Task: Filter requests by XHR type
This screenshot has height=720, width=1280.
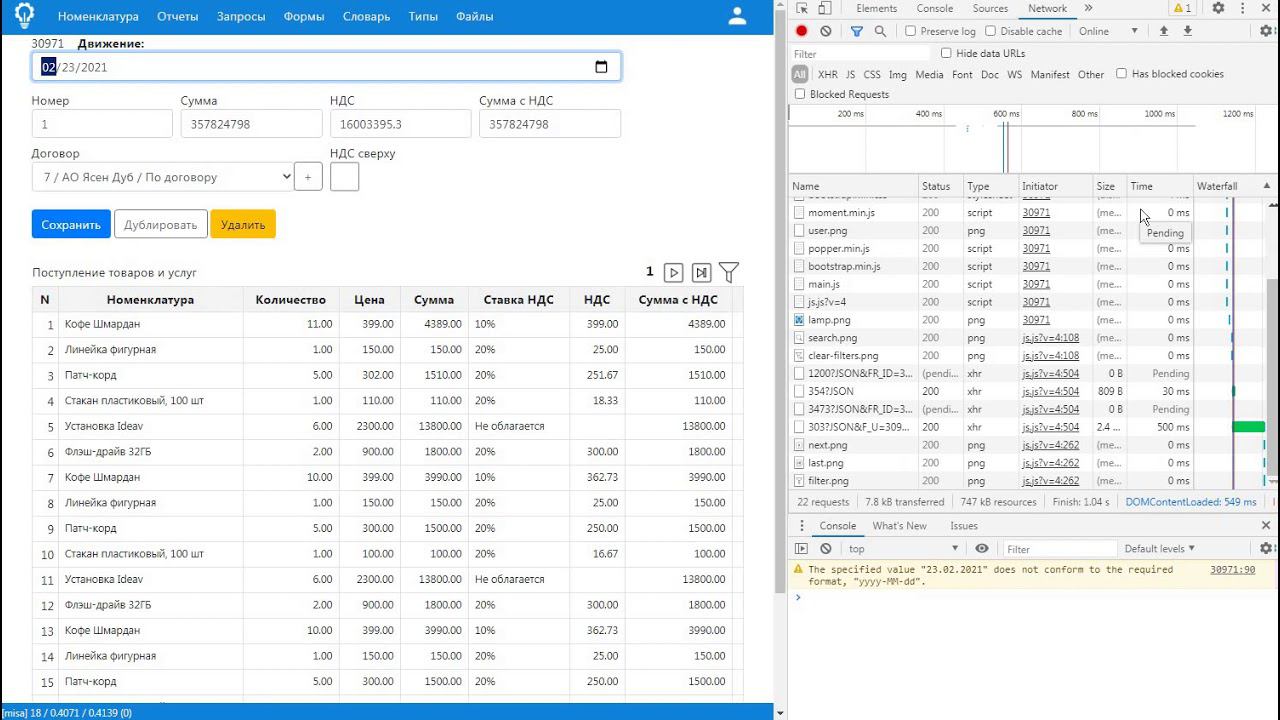Action: 828,74
